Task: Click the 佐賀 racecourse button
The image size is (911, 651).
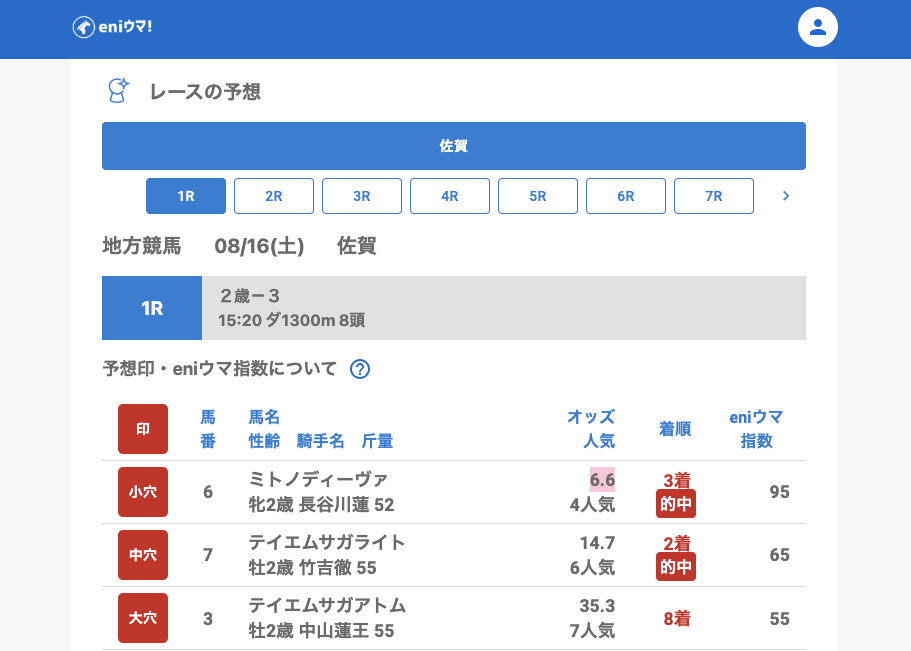Action: [454, 146]
